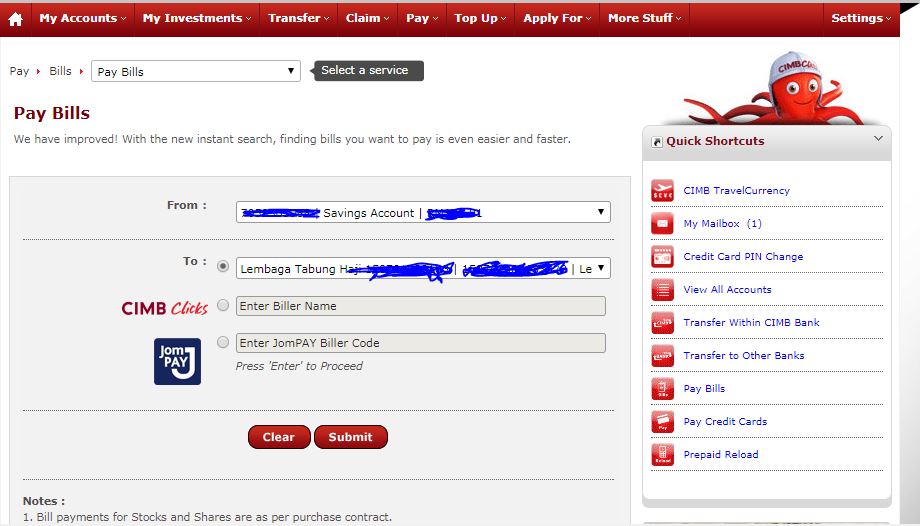Follow the Credit Card PIN Change link
Screen dimensions: 920x526
coord(743,257)
